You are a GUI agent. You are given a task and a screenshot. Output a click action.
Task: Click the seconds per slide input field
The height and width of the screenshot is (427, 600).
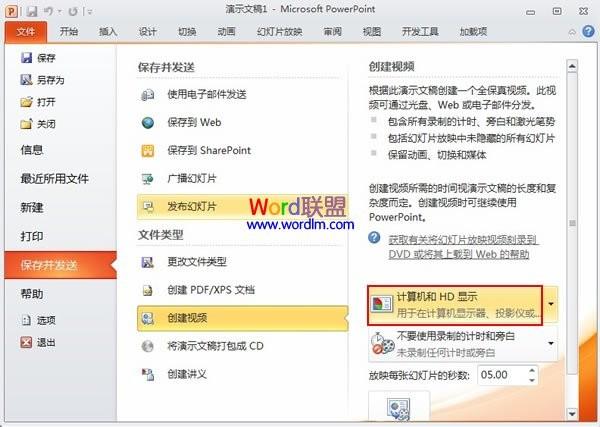(503, 375)
